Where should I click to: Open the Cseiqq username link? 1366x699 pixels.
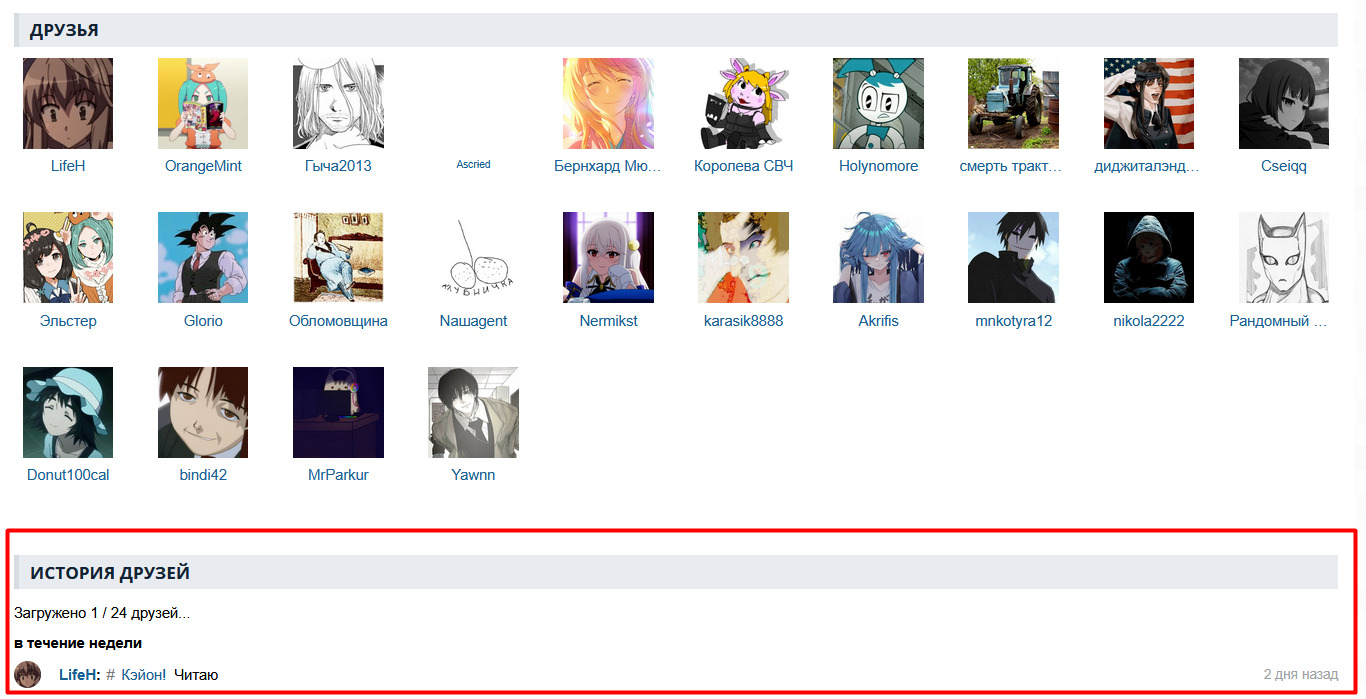click(x=1283, y=166)
